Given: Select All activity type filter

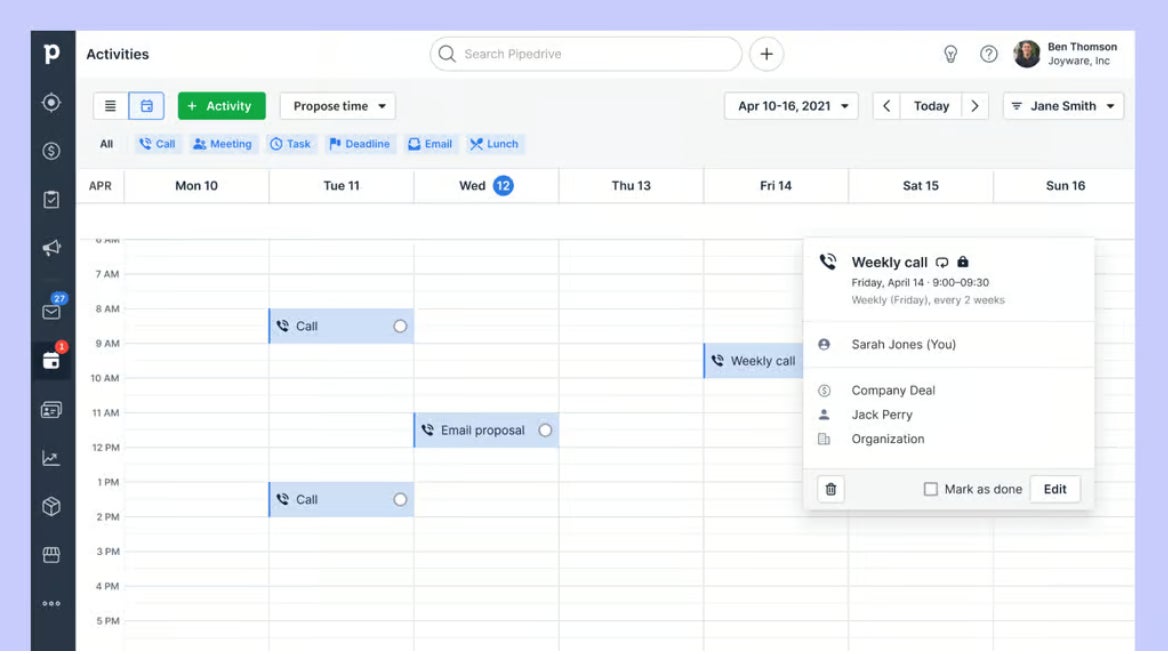Looking at the screenshot, I should pyautogui.click(x=107, y=144).
